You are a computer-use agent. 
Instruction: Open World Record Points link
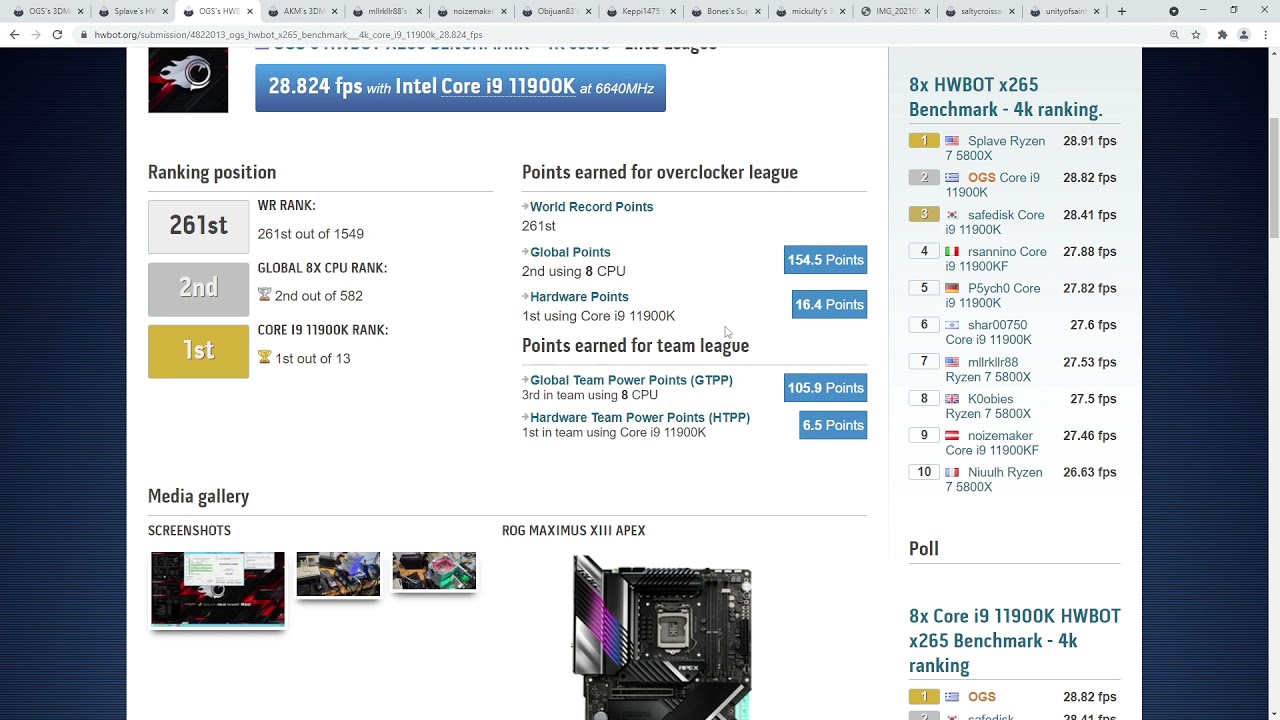pyautogui.click(x=591, y=207)
